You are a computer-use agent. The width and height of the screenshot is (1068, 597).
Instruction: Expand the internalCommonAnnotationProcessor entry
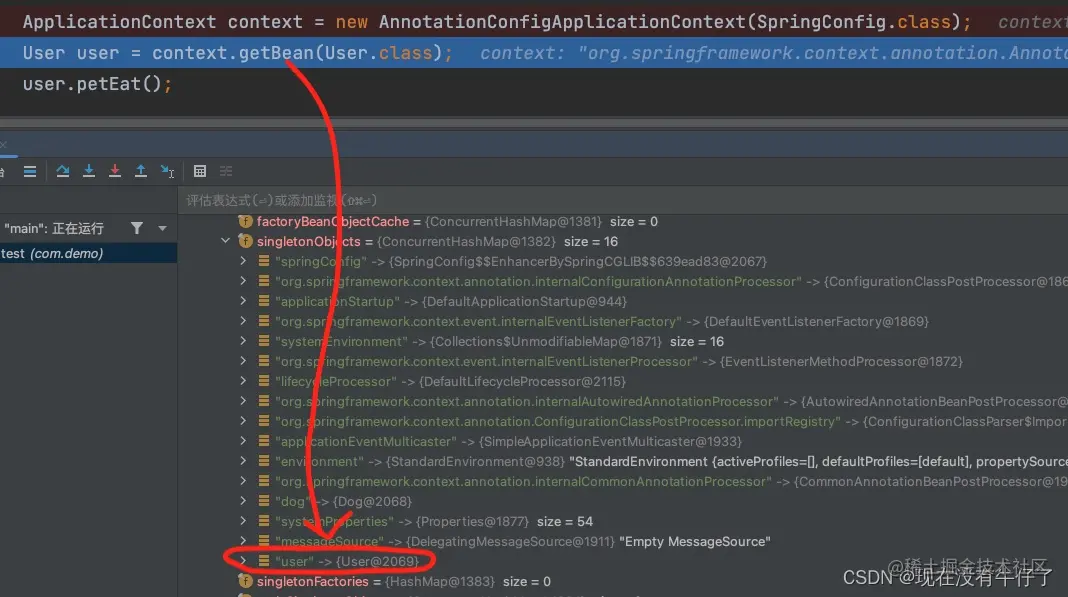243,480
